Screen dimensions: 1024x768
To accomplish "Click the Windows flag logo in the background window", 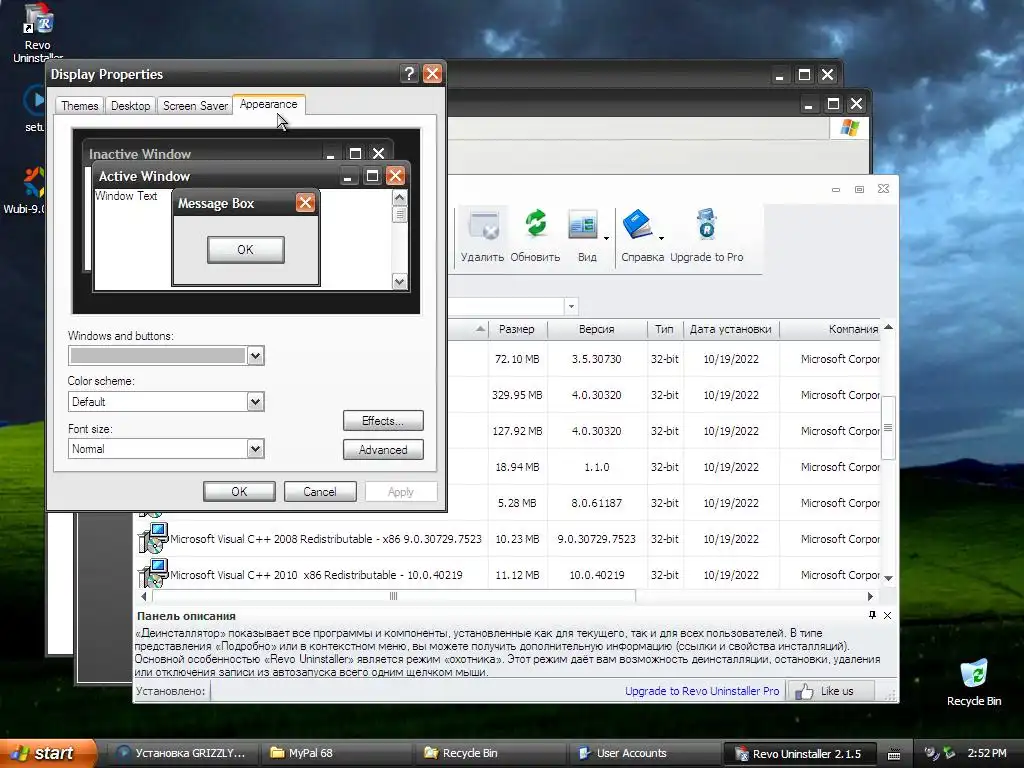I will click(x=850, y=127).
